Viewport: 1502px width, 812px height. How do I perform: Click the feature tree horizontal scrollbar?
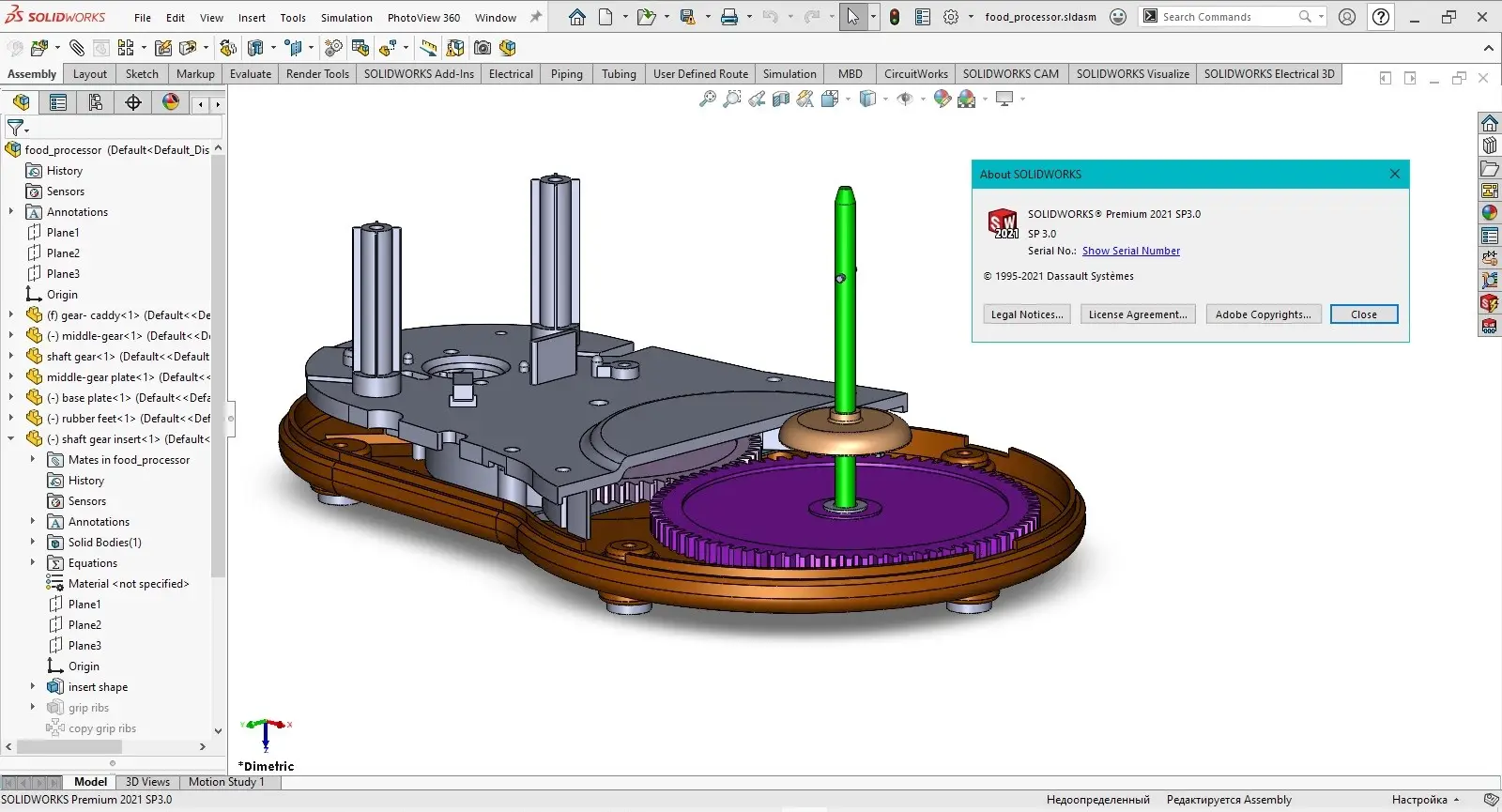[69, 747]
